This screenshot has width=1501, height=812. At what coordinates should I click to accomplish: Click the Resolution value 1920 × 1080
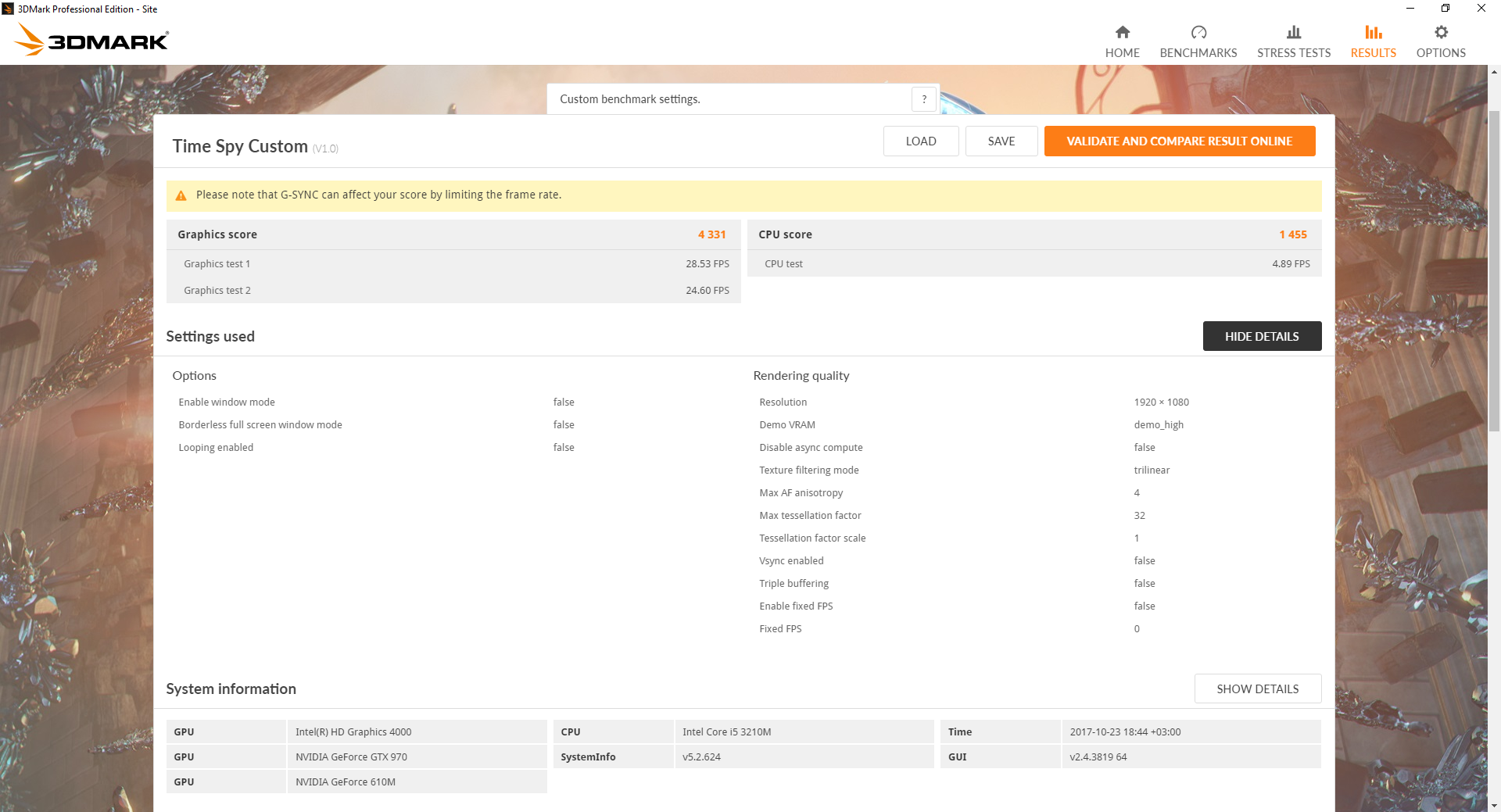click(1161, 402)
